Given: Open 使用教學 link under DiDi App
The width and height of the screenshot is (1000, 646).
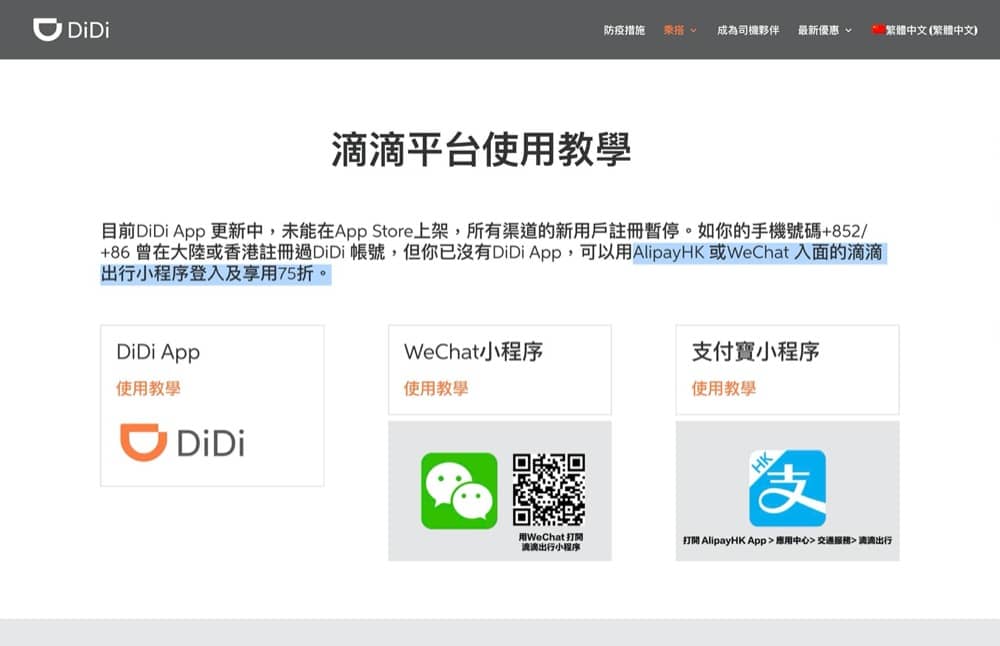Looking at the screenshot, I should (148, 388).
